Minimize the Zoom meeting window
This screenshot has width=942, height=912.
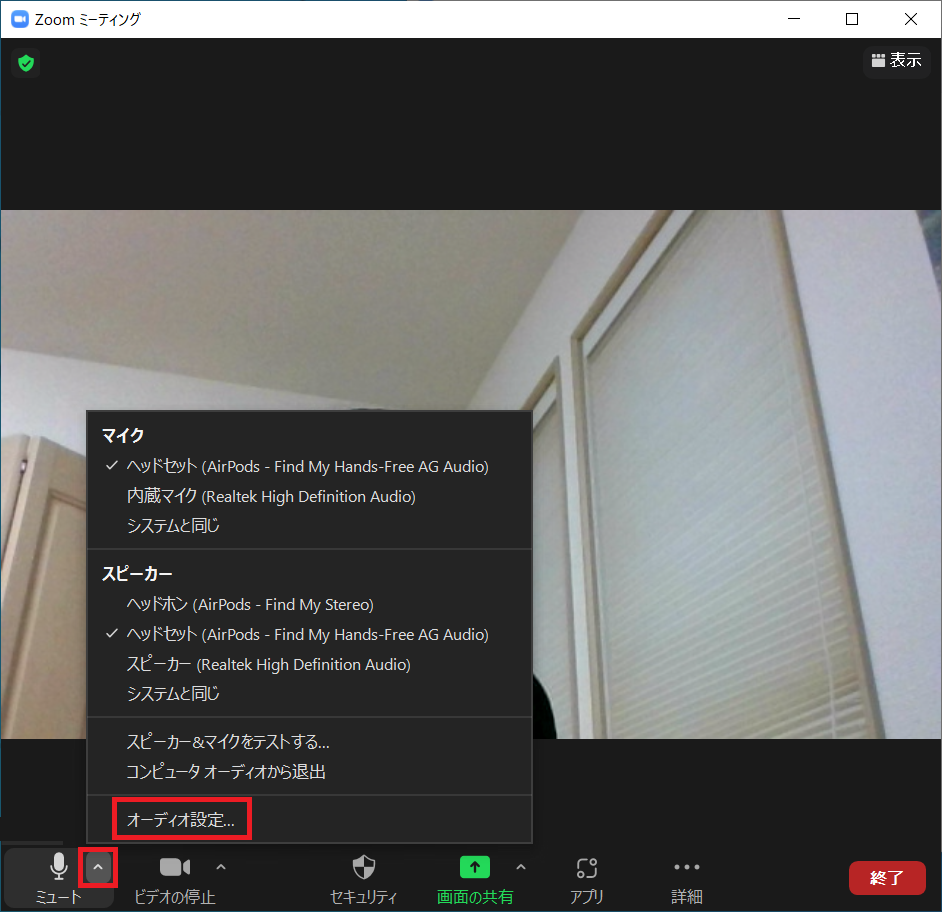(x=794, y=19)
